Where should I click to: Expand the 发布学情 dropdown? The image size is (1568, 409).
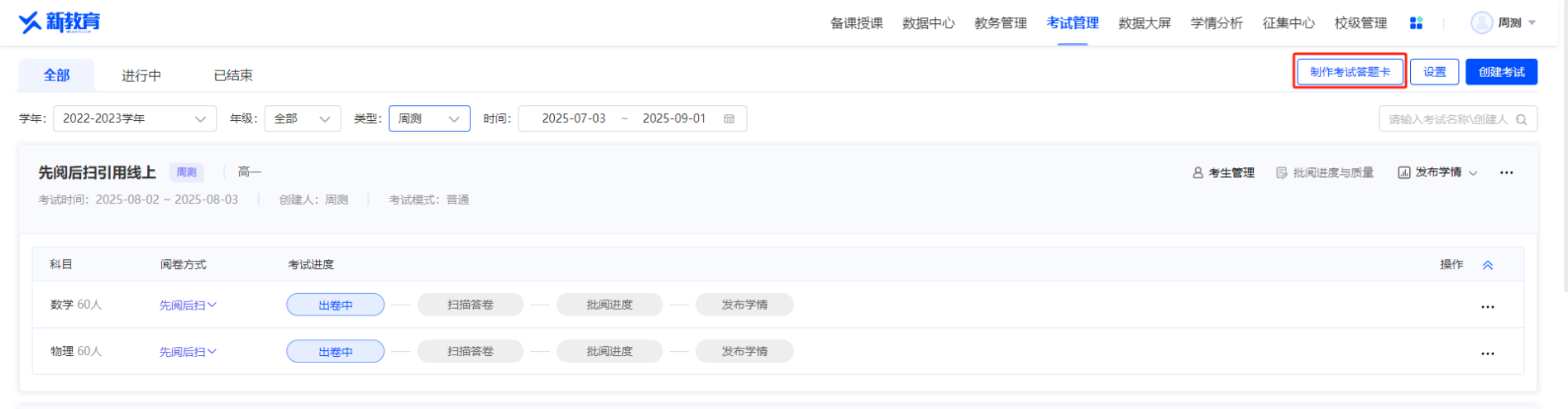tap(1437, 172)
